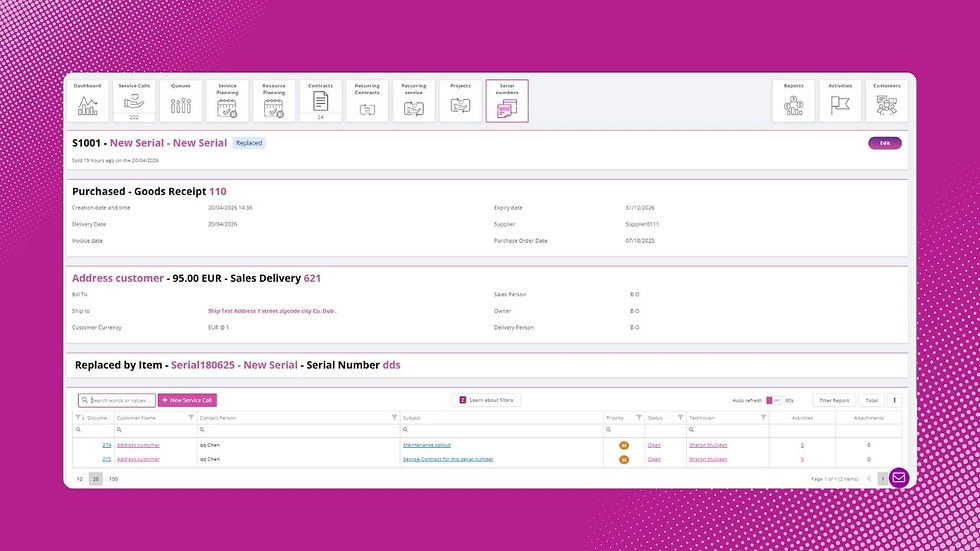This screenshot has height=551, width=980.
Task: Click the purple envelope chat icon
Action: click(x=899, y=478)
